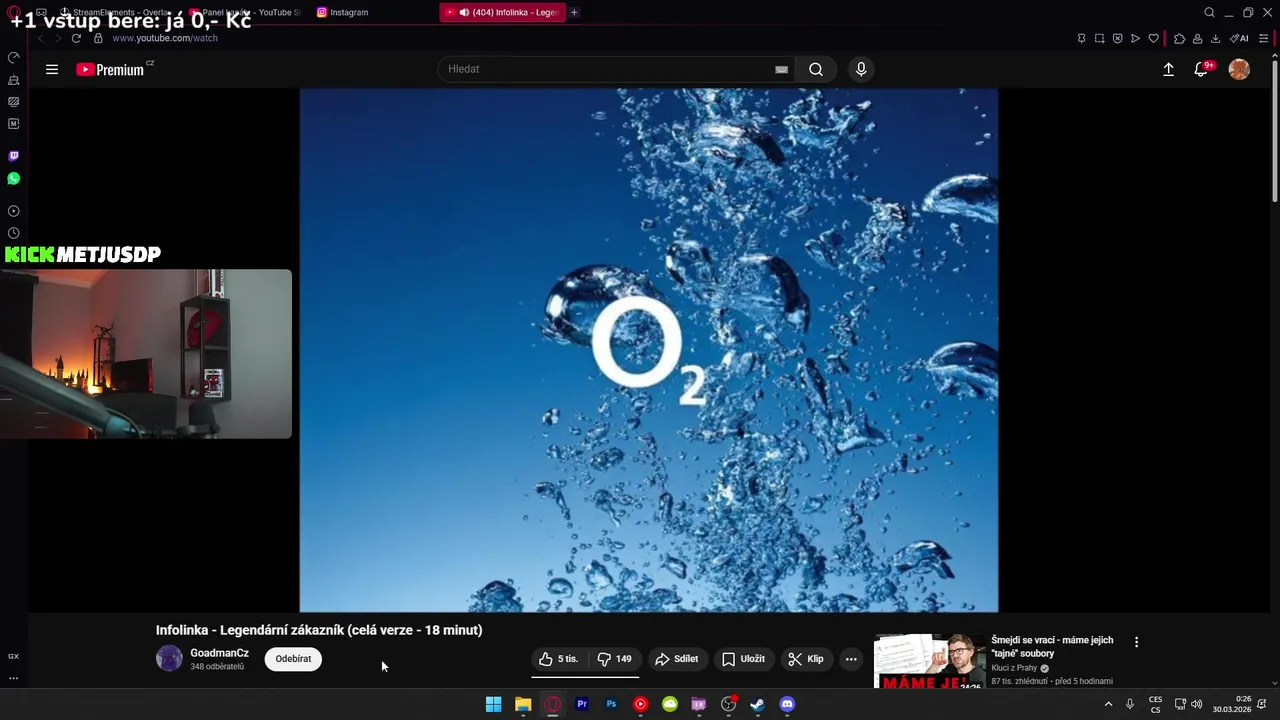This screenshot has width=1280, height=720.
Task: Open options for Šmejdi se vrací video
Action: click(x=1136, y=642)
